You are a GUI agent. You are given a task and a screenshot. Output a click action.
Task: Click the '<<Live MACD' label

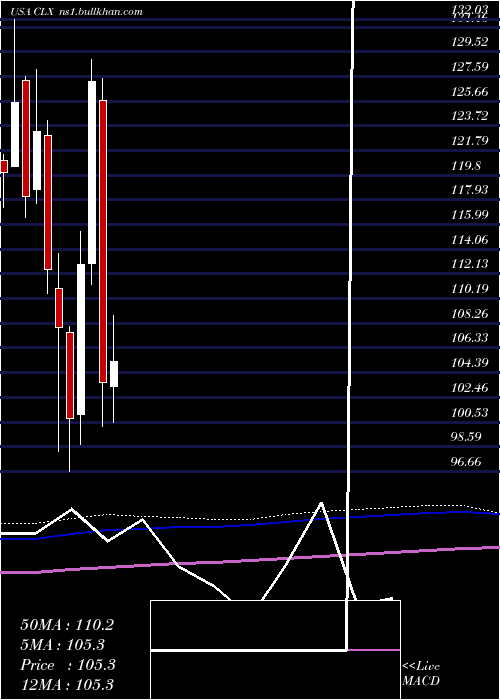[421, 674]
